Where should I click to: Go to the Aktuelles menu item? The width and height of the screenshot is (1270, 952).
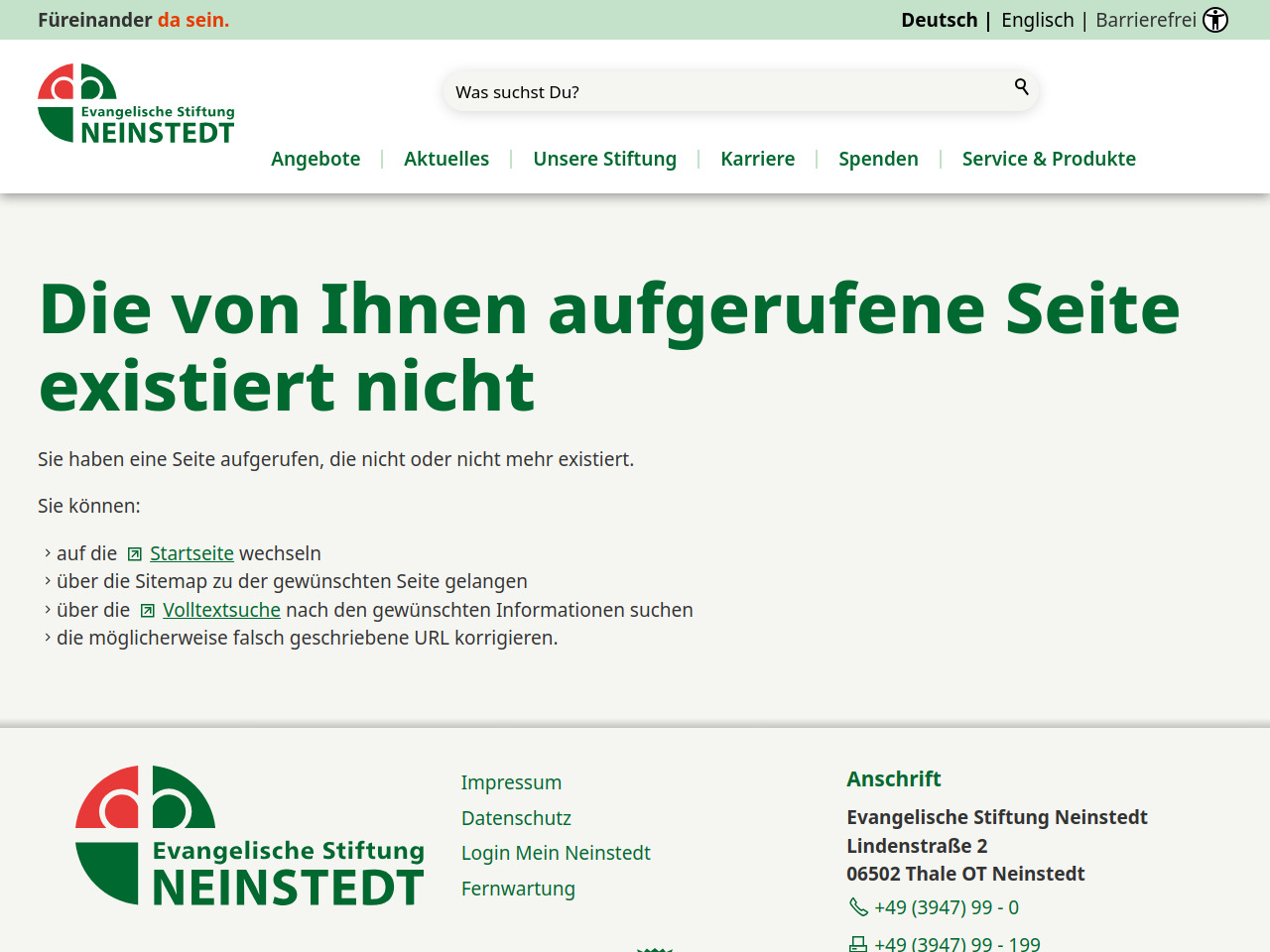(x=446, y=159)
